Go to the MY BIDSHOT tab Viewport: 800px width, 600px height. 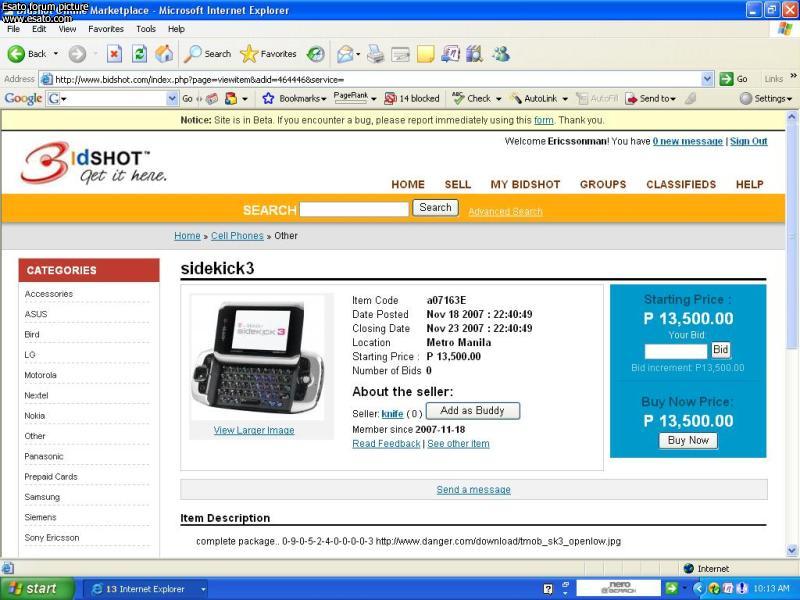pos(525,184)
